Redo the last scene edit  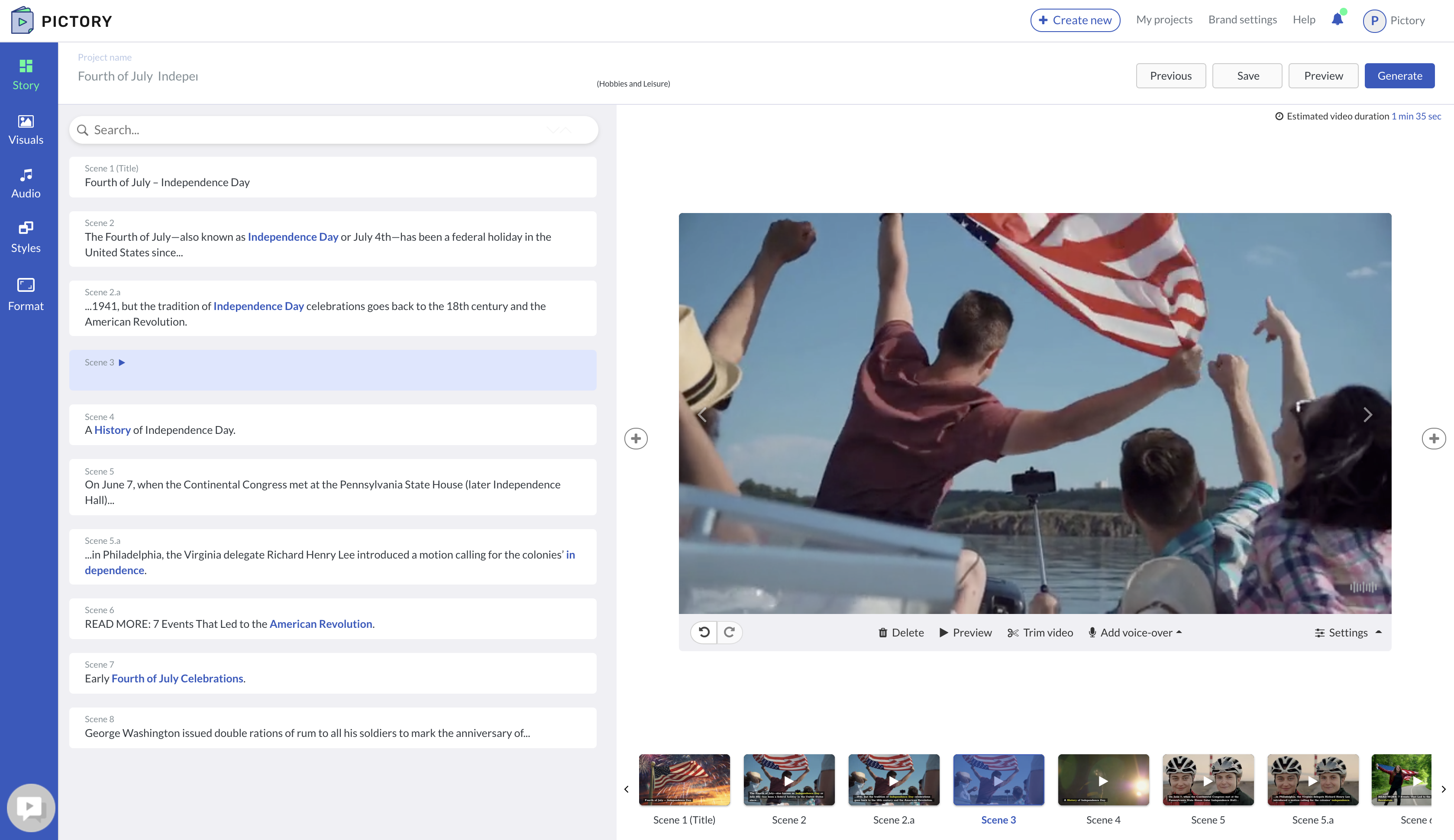729,632
